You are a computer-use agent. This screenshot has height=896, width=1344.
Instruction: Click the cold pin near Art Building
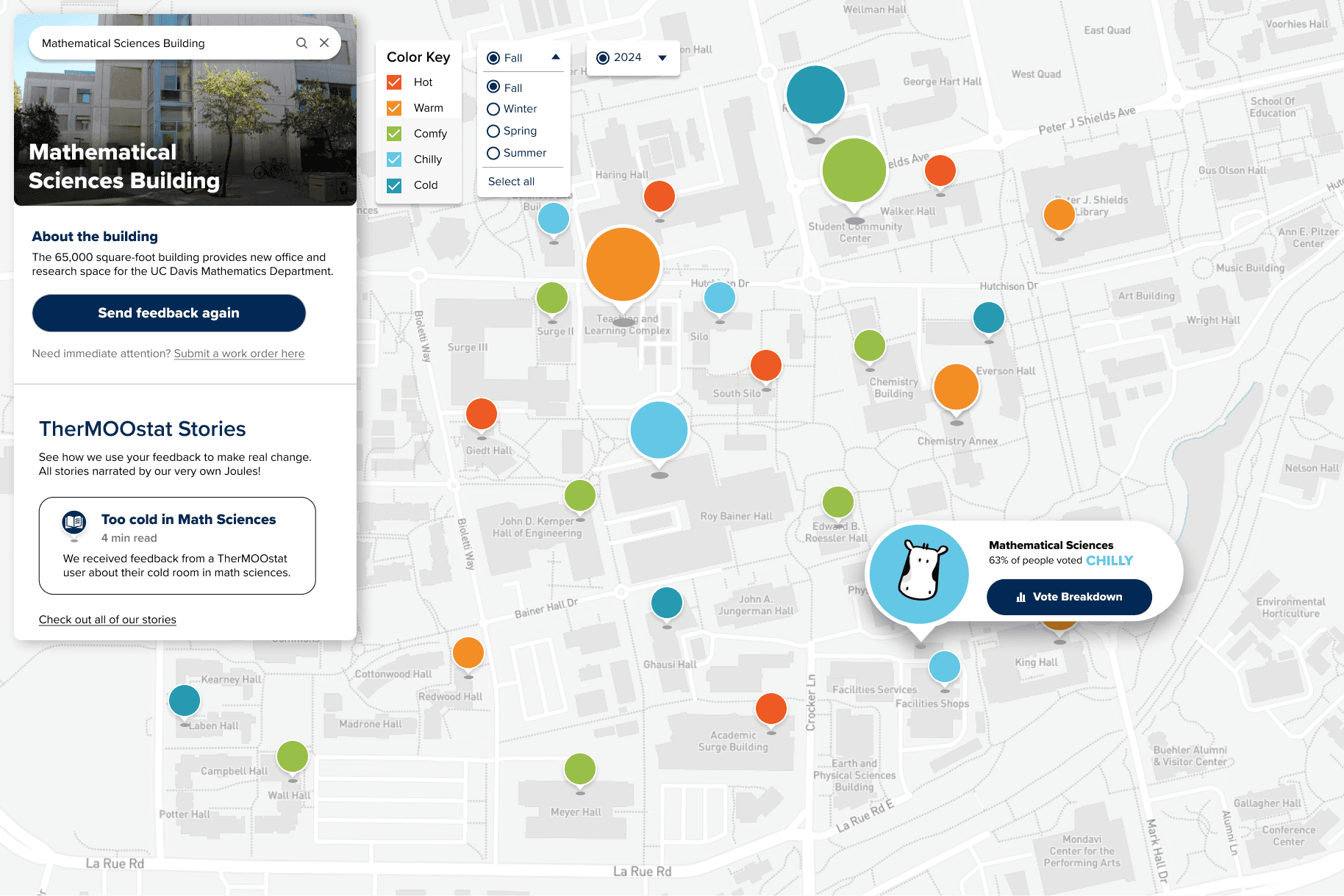point(989,318)
